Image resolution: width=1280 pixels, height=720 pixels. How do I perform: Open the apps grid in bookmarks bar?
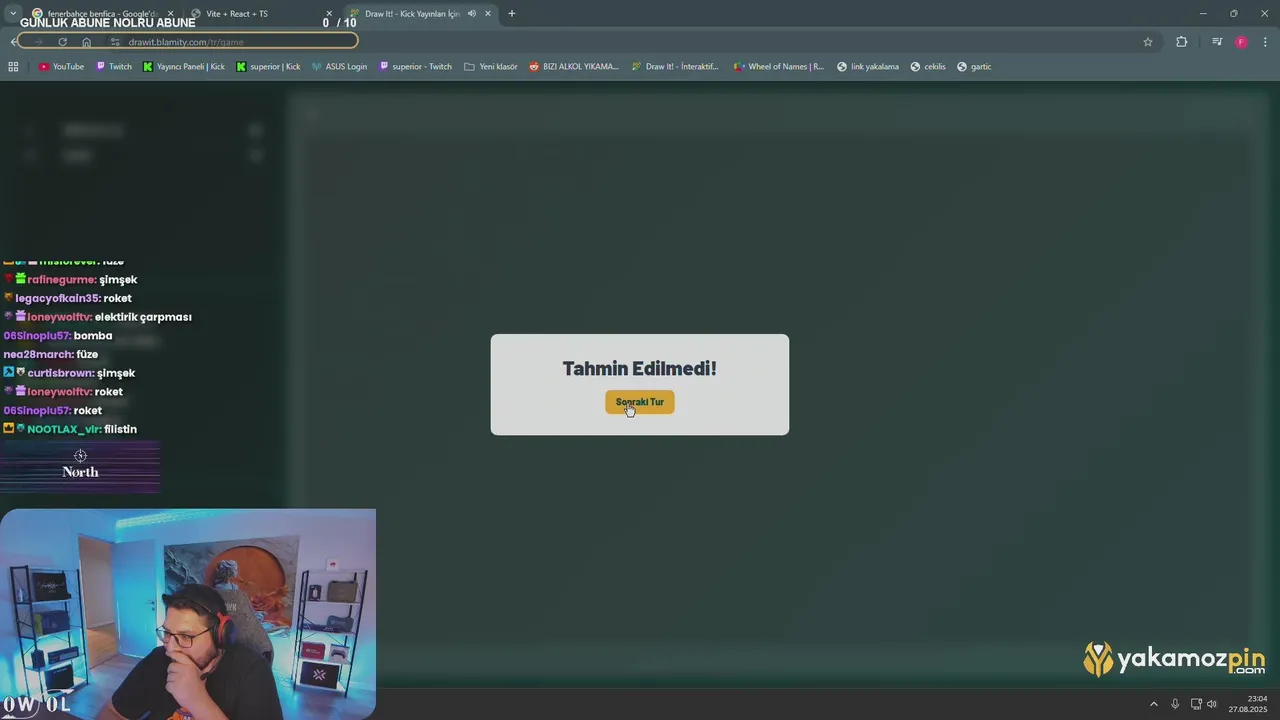pyautogui.click(x=13, y=67)
